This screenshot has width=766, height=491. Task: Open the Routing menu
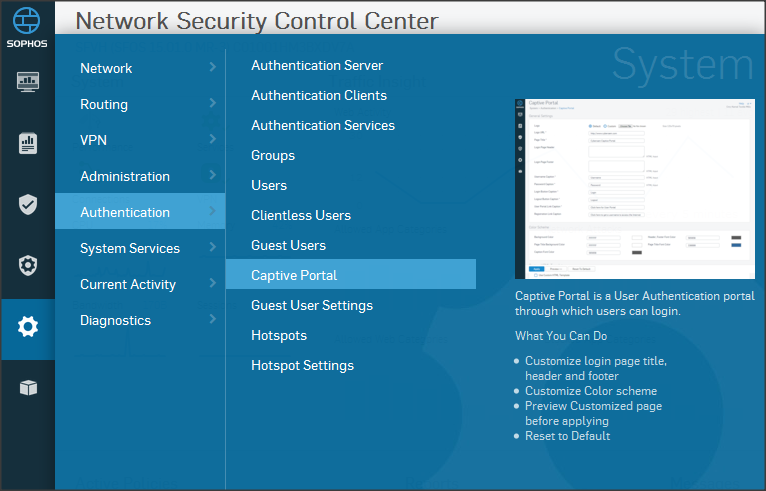click(x=104, y=104)
